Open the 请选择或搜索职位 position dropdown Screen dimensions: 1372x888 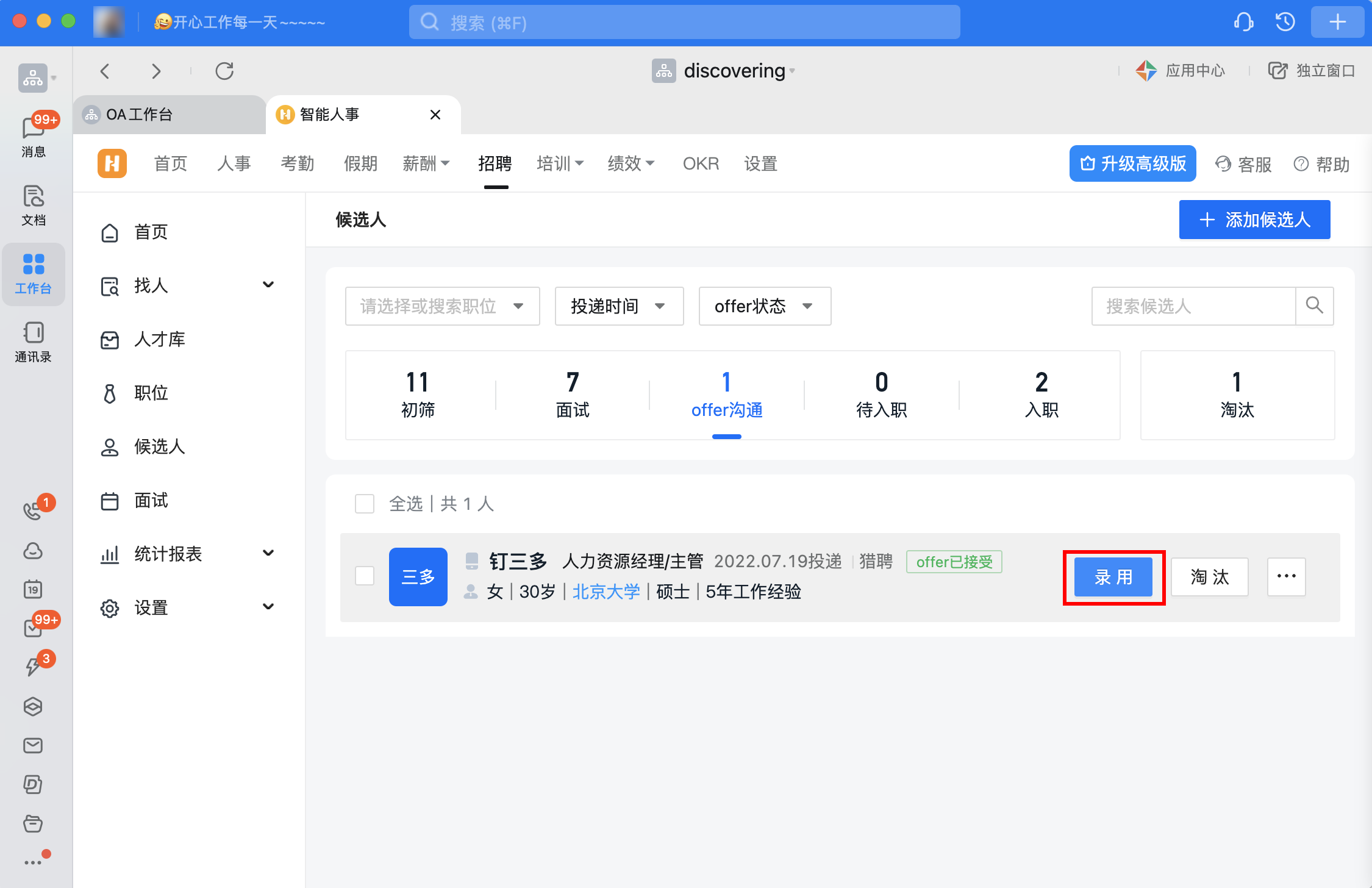tap(442, 306)
